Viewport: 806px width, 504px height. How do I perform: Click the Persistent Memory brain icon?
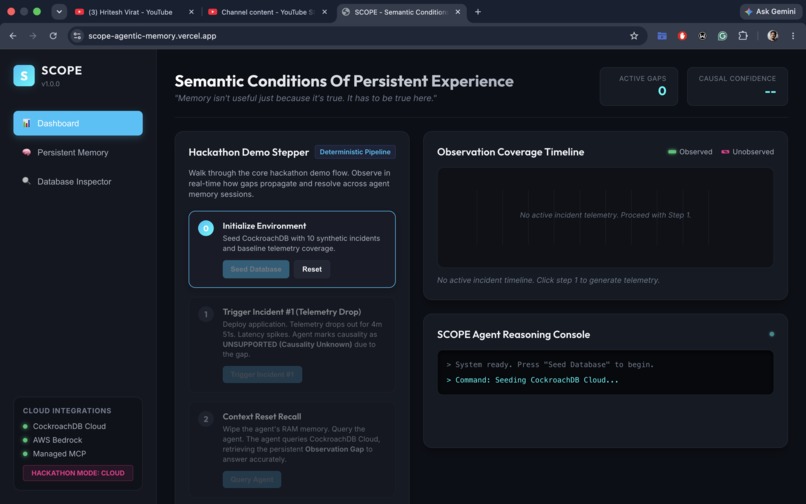(x=26, y=152)
